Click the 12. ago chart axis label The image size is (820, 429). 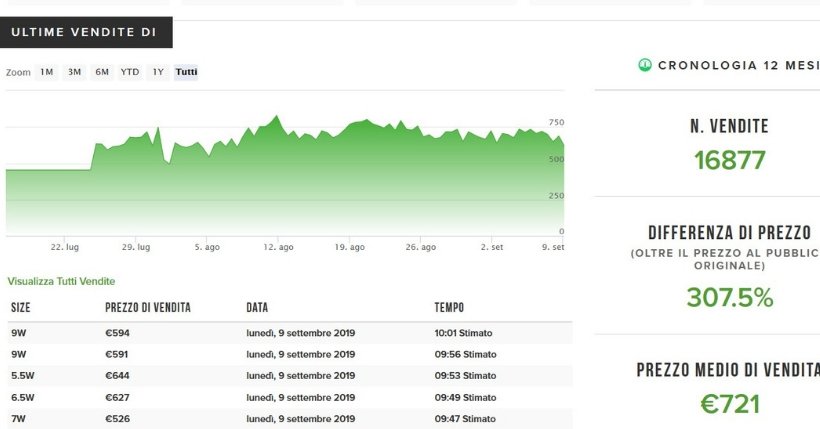(x=278, y=247)
